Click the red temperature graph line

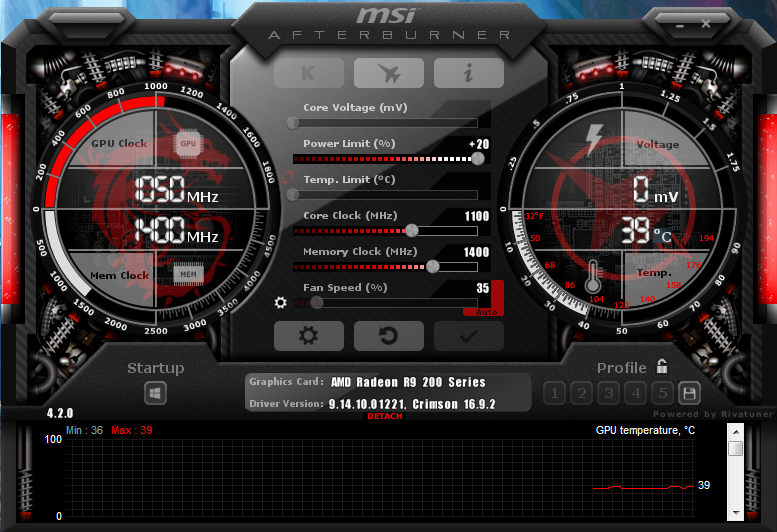pyautogui.click(x=643, y=487)
